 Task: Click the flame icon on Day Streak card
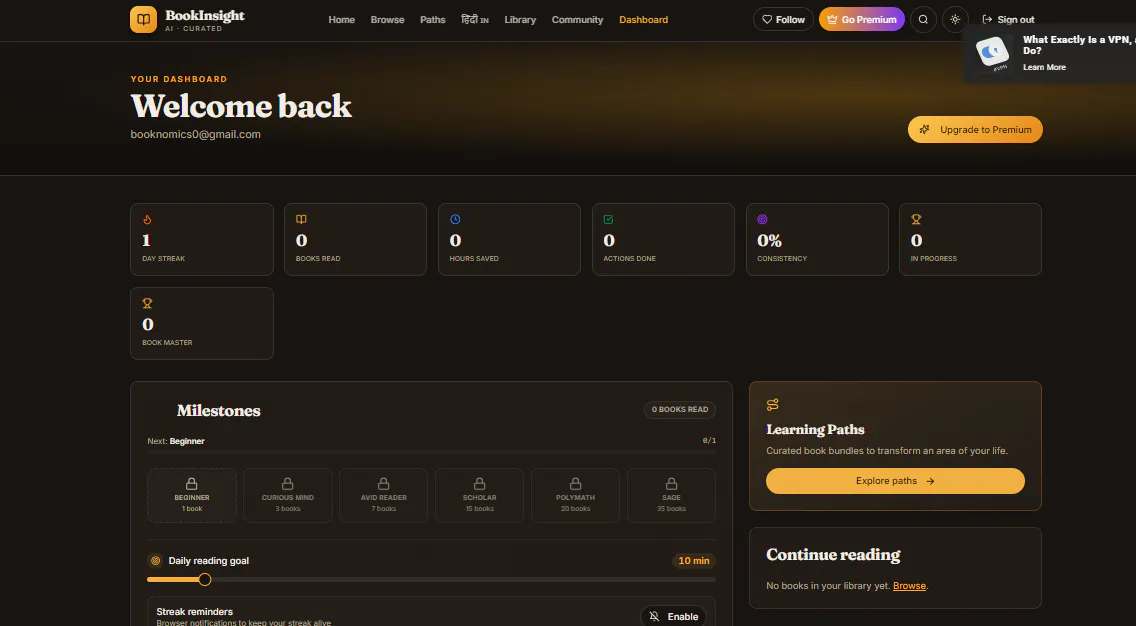[147, 220]
